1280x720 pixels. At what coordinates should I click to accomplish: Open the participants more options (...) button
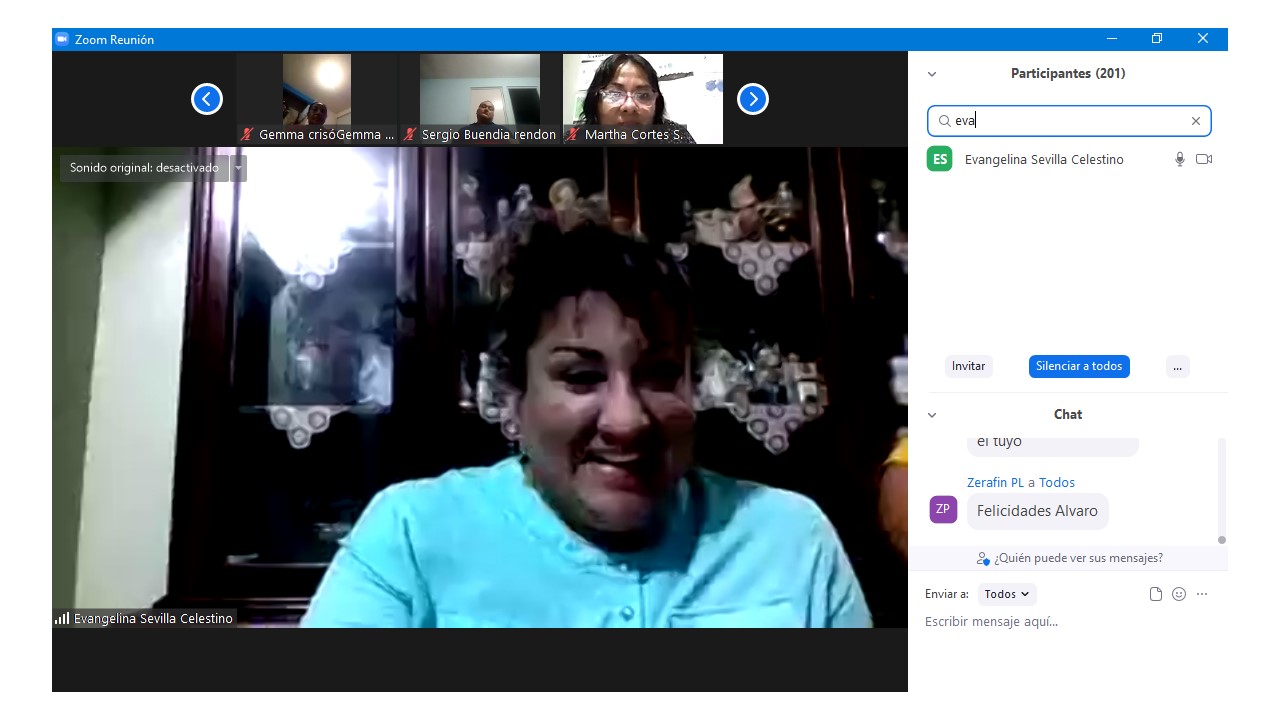1177,366
